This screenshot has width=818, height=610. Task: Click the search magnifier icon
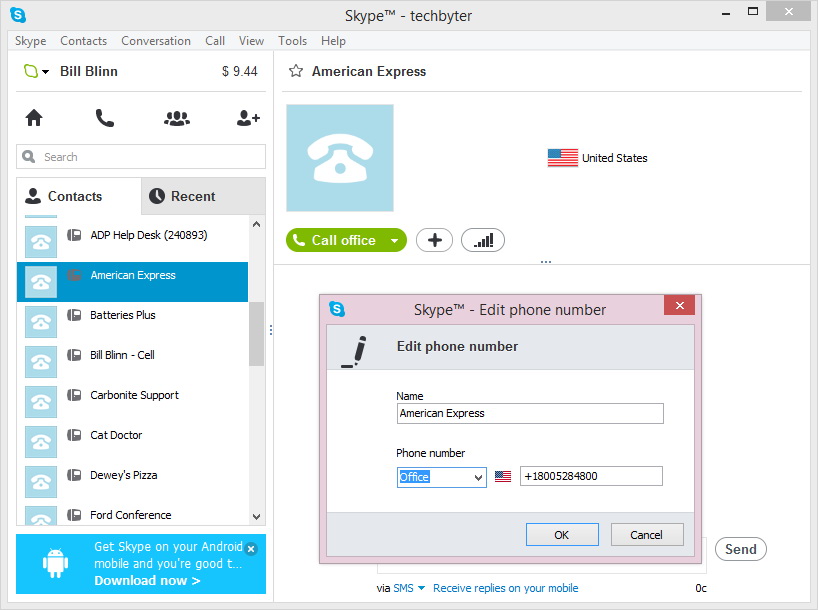[x=29, y=157]
